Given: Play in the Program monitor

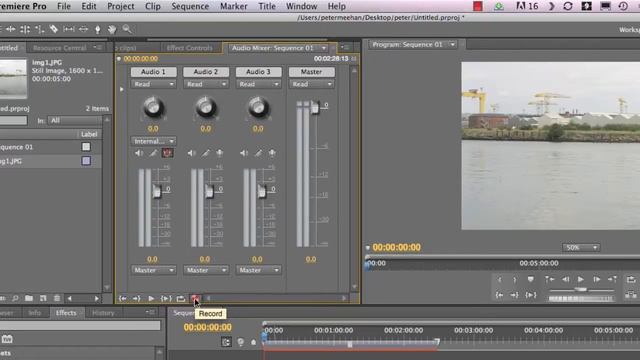Looking at the screenshot, I should (580, 280).
